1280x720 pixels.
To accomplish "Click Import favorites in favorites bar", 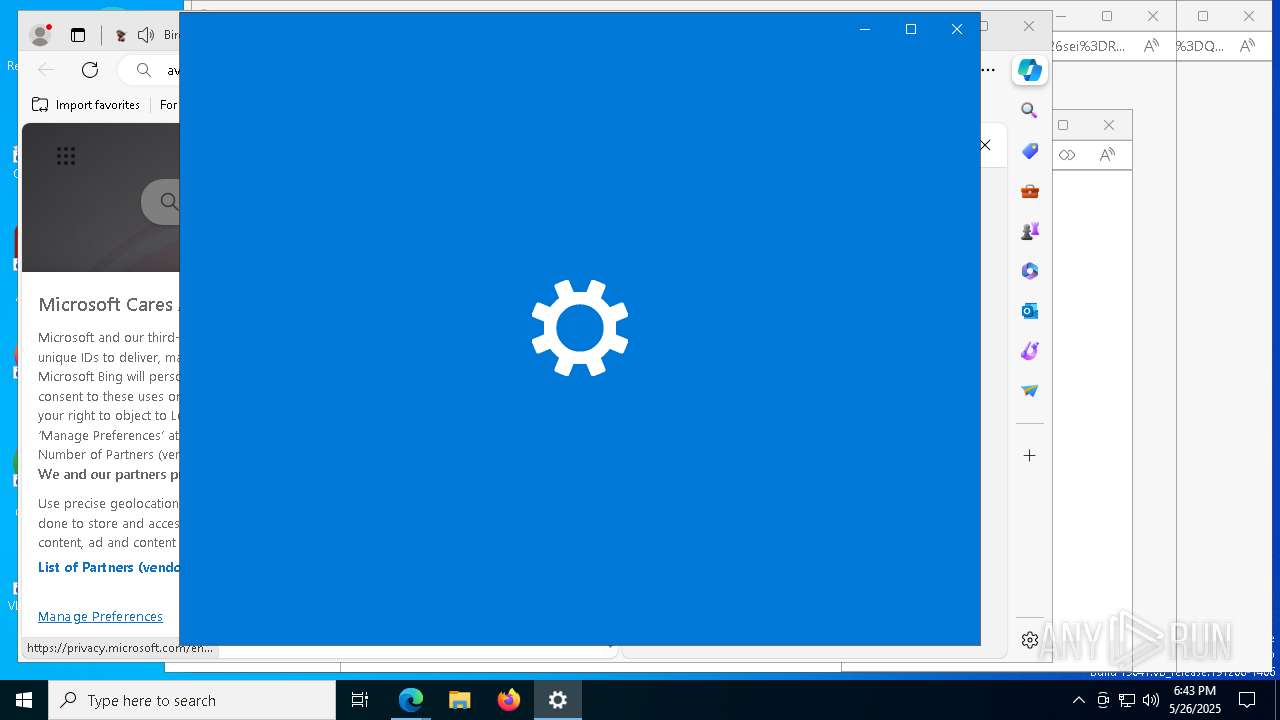I will click(x=86, y=105).
